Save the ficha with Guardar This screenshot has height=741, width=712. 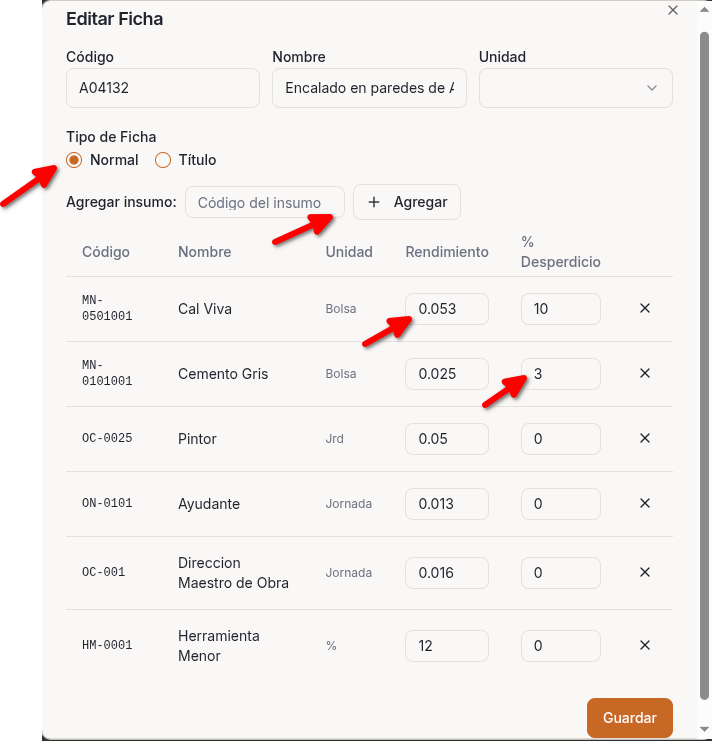click(x=629, y=718)
